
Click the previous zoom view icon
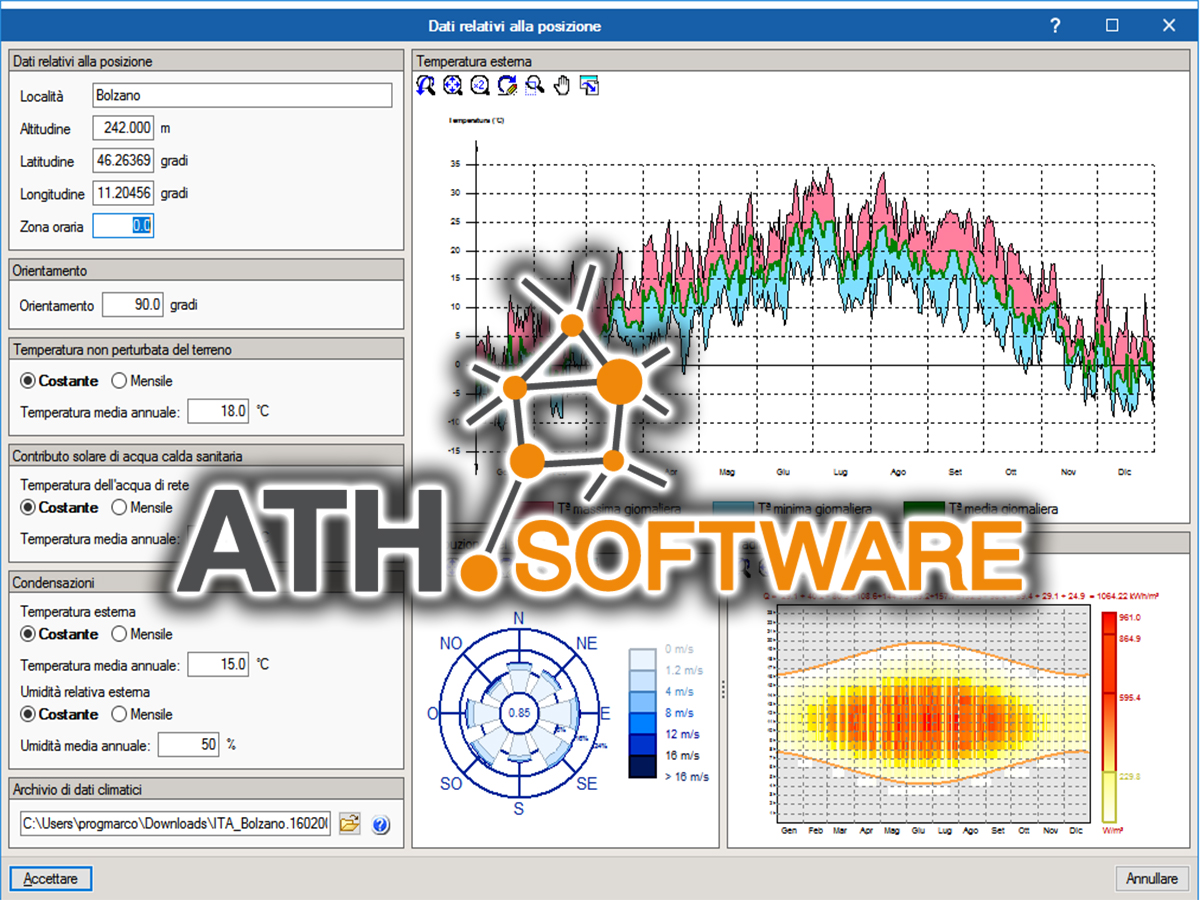tap(426, 86)
